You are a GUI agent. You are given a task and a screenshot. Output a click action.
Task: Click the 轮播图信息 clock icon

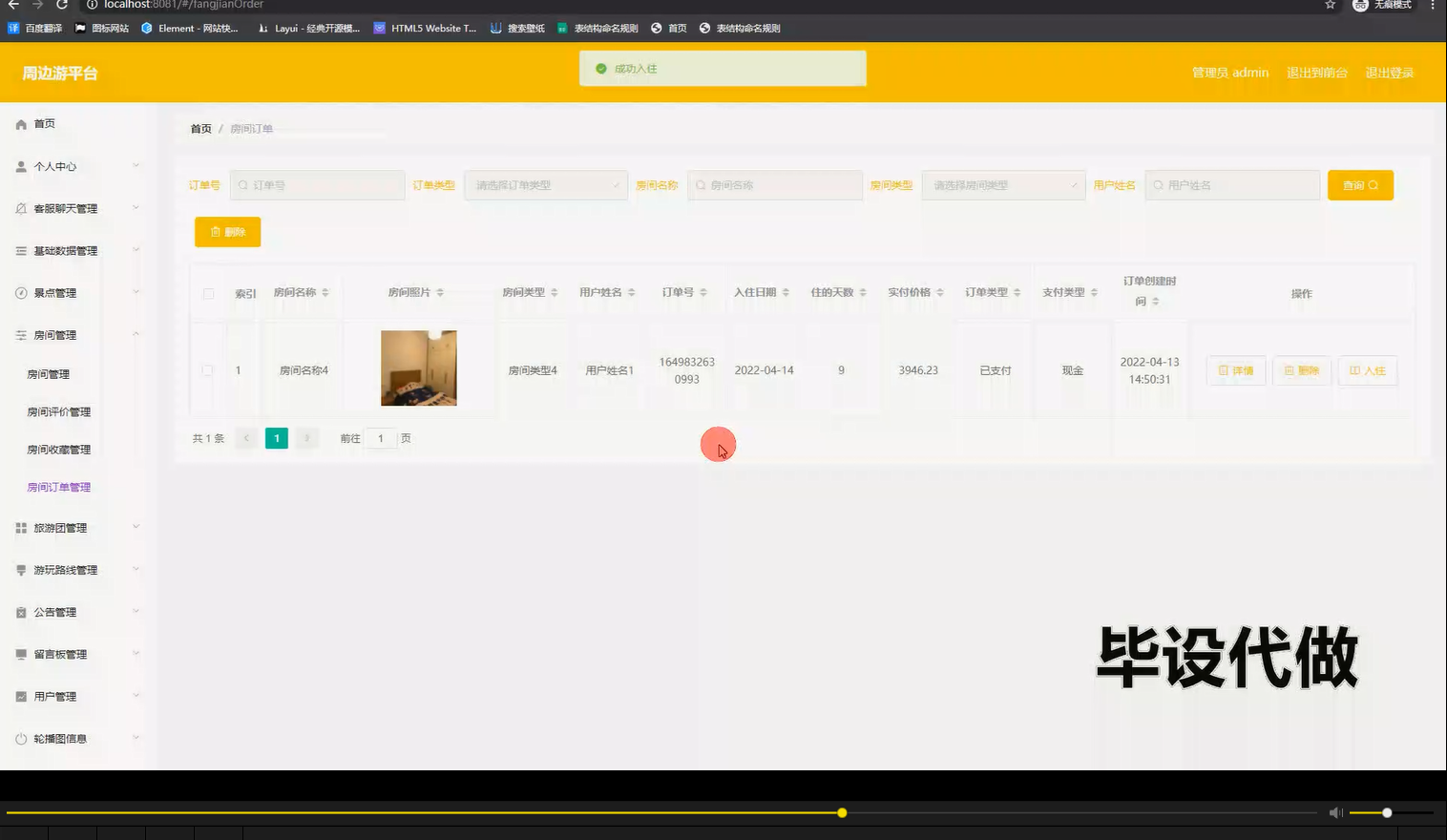(20, 738)
